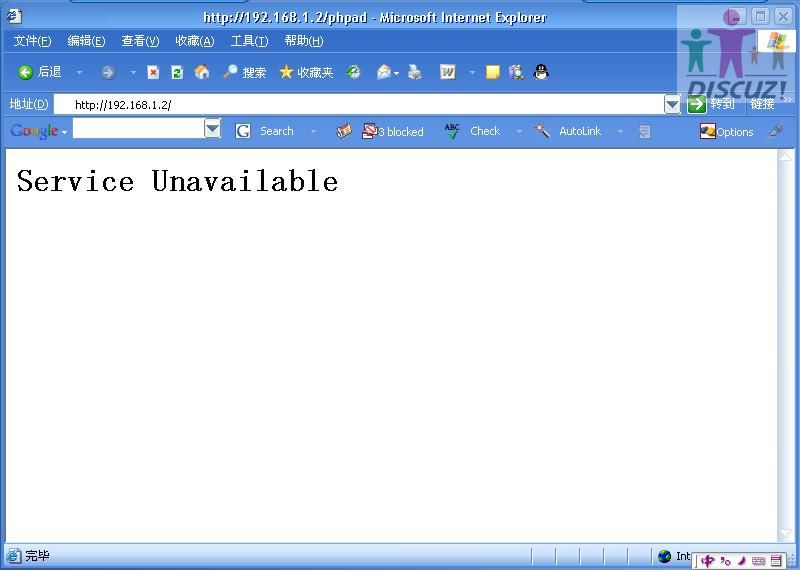Click the IE icon in title bar

14,17
